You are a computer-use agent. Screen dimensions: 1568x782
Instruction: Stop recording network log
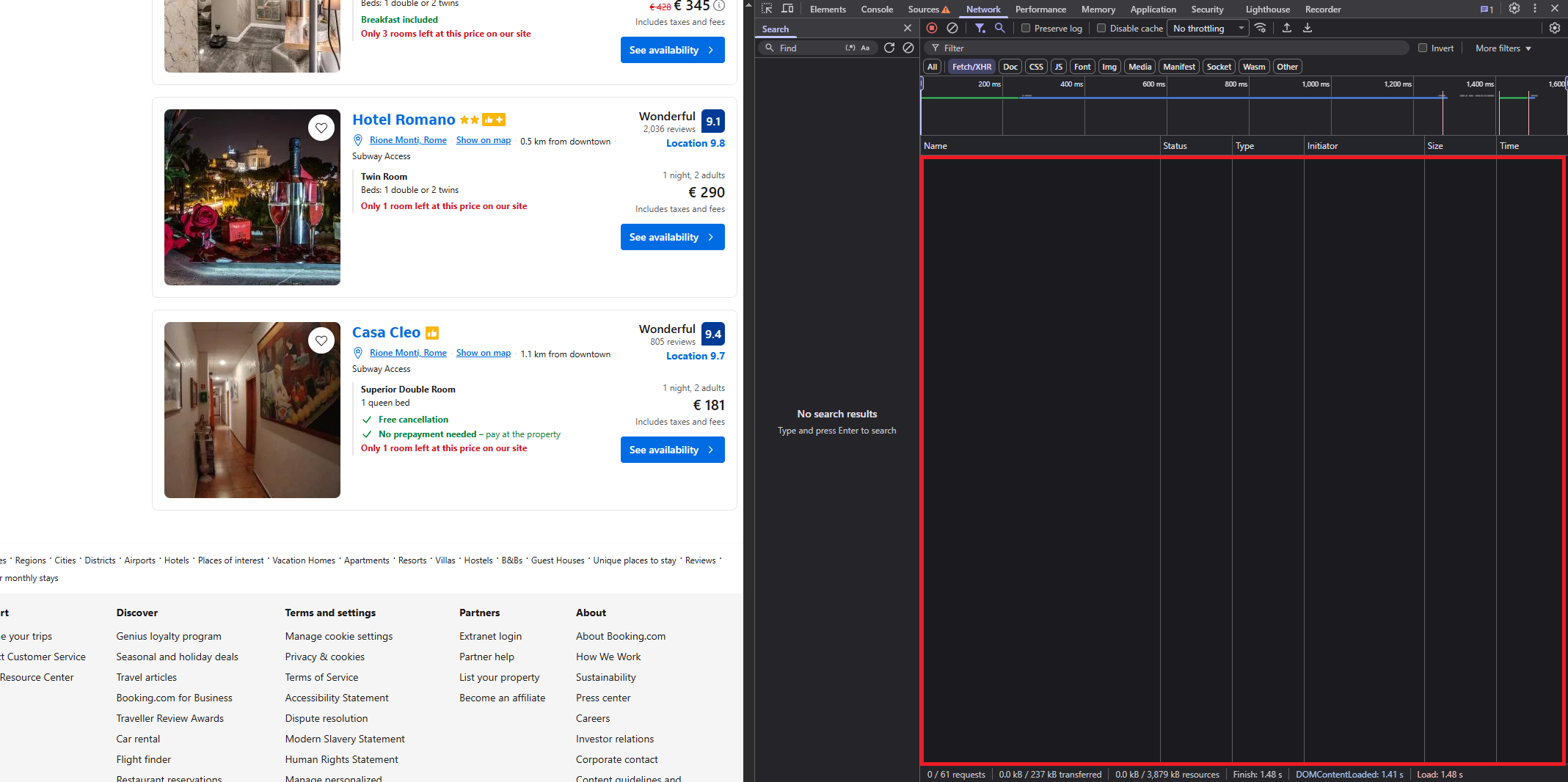click(x=932, y=28)
